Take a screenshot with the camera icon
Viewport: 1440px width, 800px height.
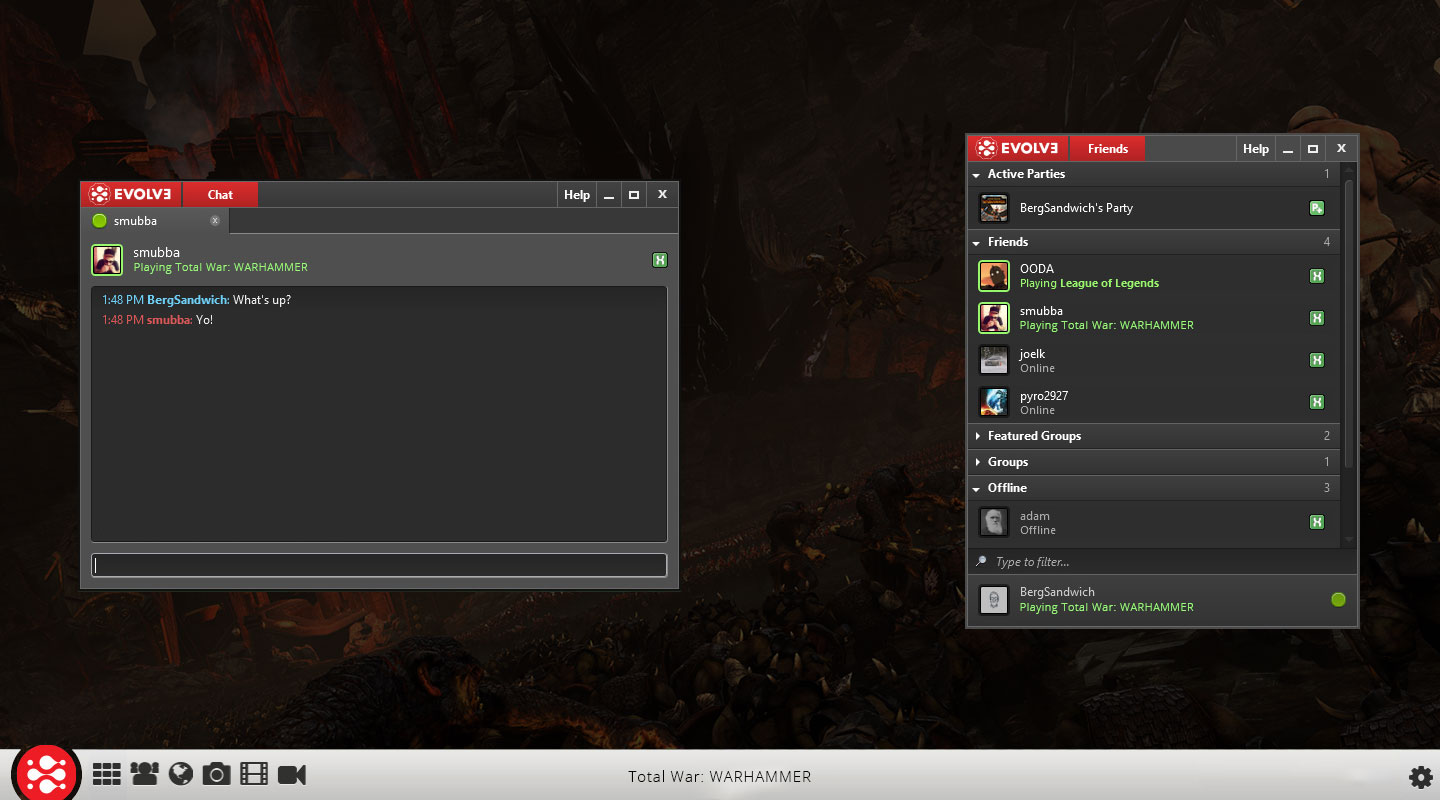coord(216,774)
